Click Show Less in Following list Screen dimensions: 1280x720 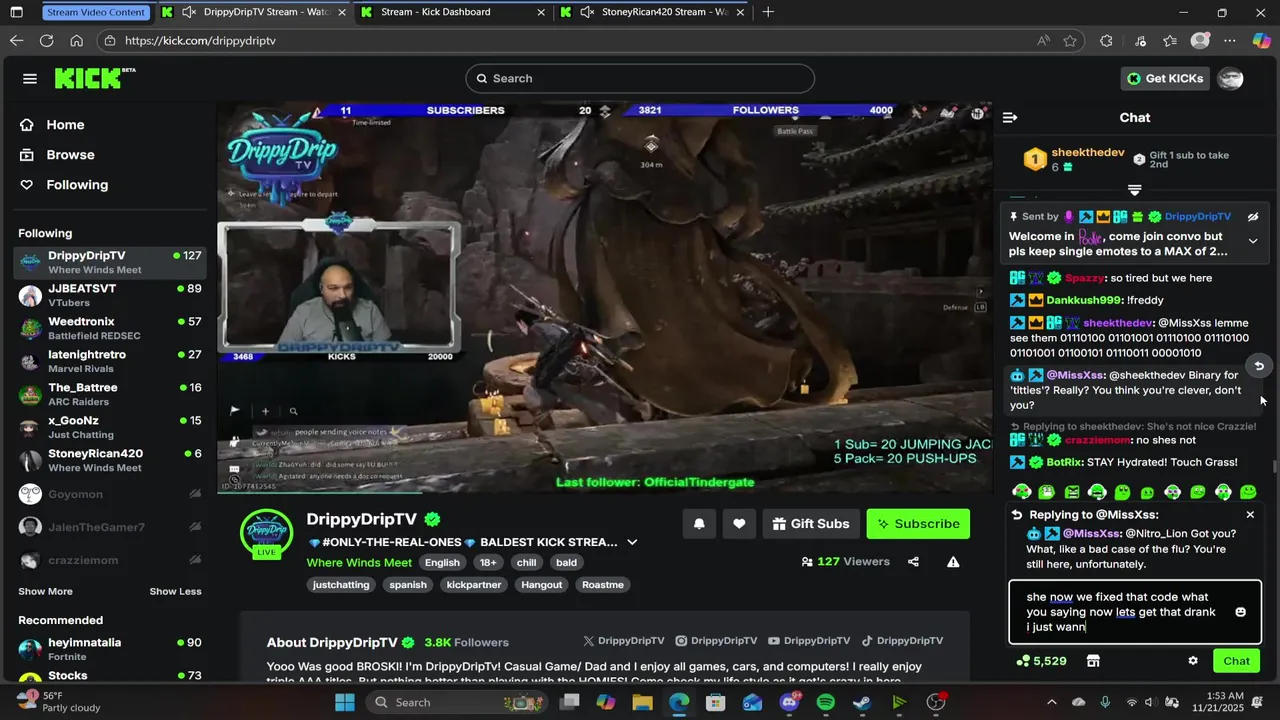[175, 592]
